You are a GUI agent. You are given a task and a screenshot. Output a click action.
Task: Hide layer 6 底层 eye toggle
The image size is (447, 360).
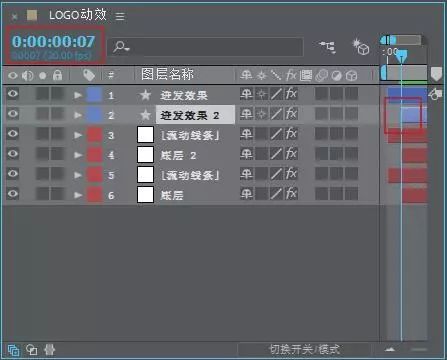pyautogui.click(x=13, y=194)
